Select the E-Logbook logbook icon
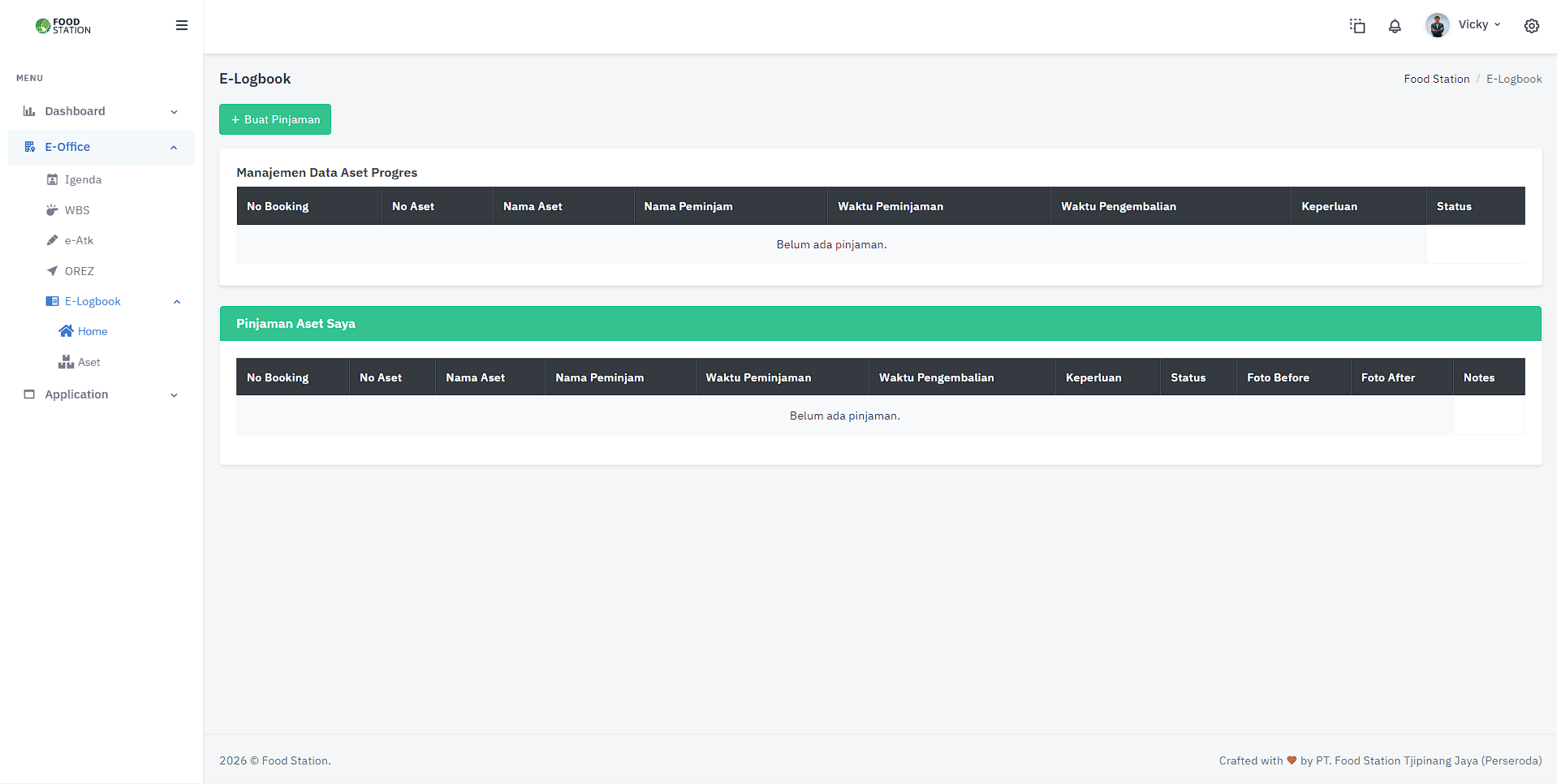The width and height of the screenshot is (1557, 784). pos(52,301)
